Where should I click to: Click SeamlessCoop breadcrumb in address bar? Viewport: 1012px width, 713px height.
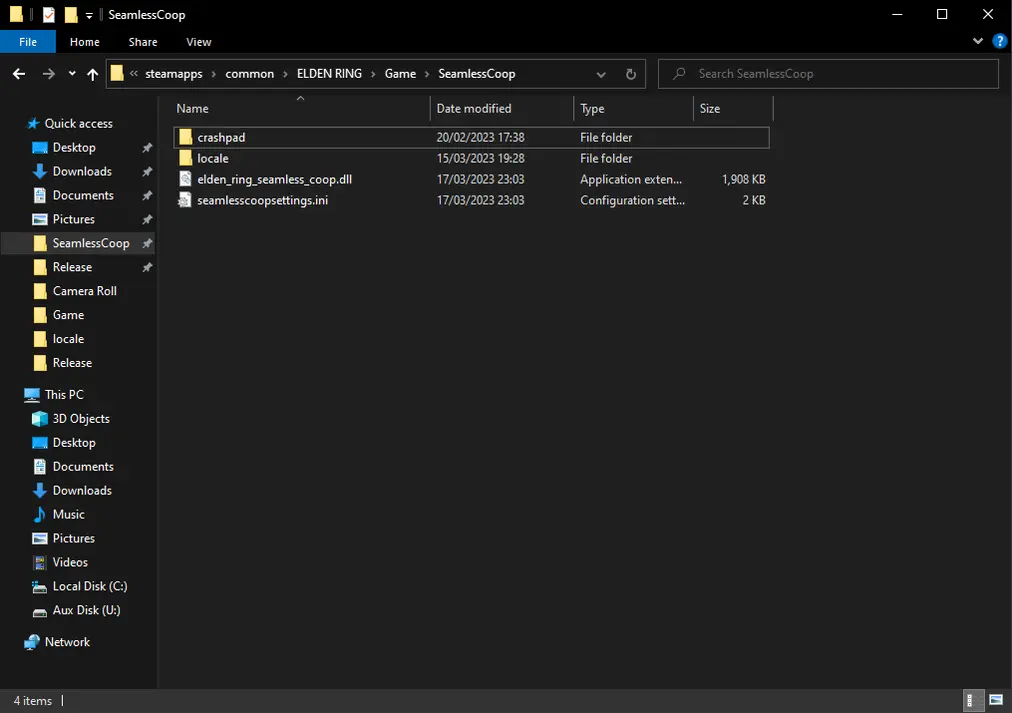[477, 74]
